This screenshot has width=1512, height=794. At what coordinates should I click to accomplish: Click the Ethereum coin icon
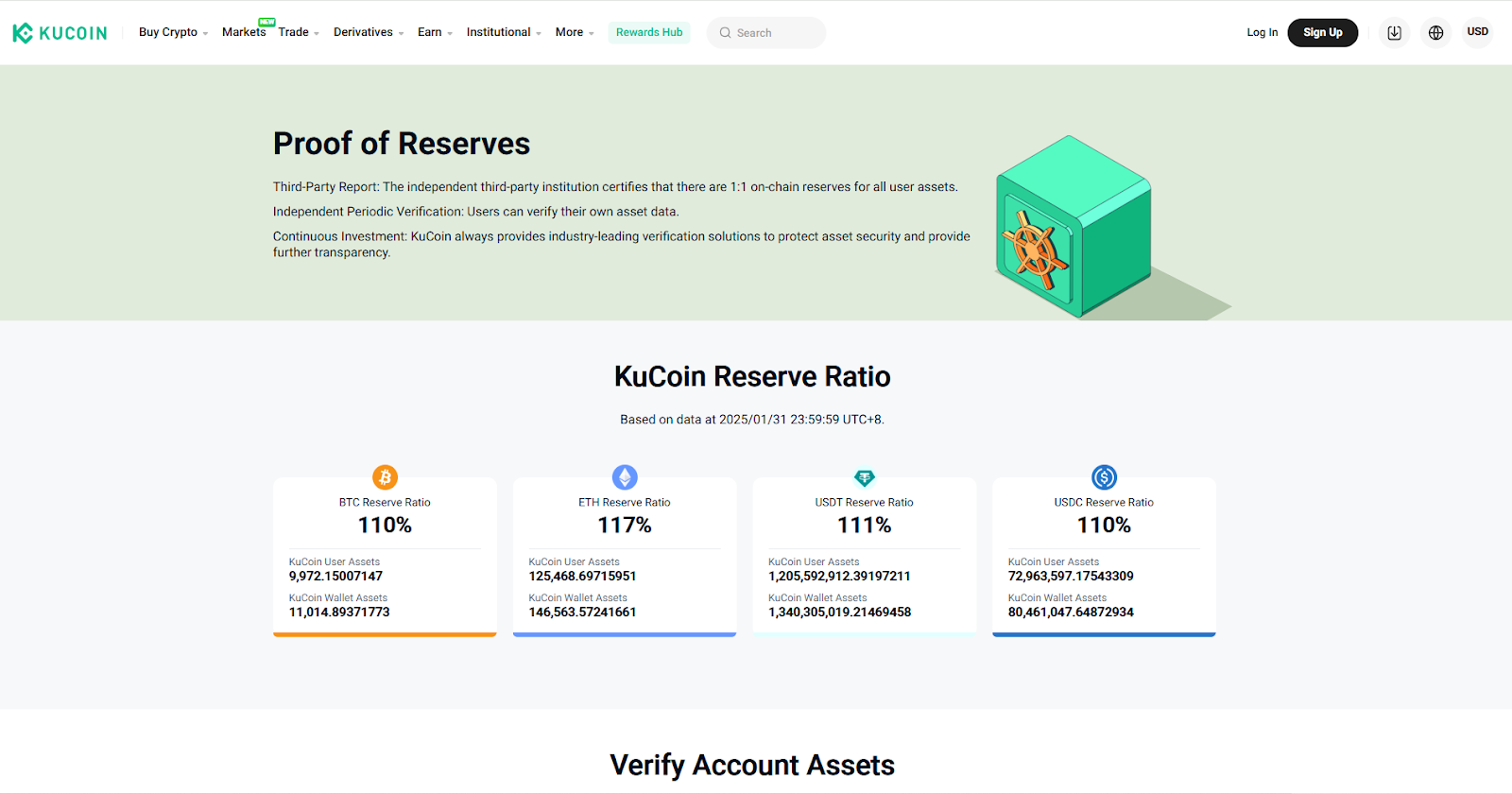tap(625, 477)
